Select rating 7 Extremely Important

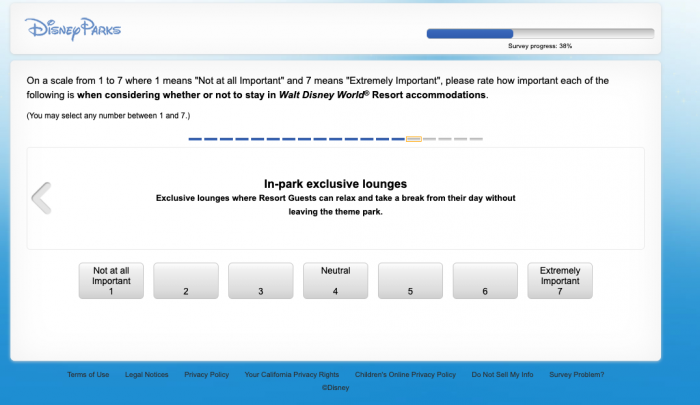(x=560, y=281)
